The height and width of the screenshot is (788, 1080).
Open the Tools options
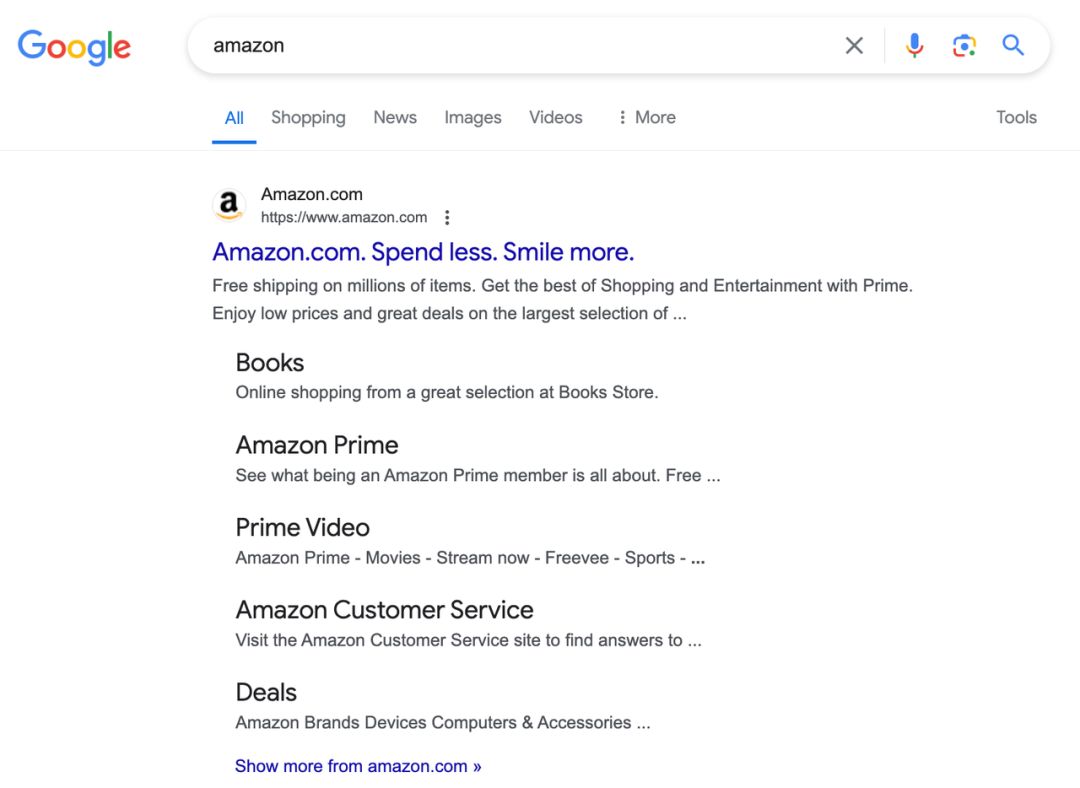point(1016,117)
